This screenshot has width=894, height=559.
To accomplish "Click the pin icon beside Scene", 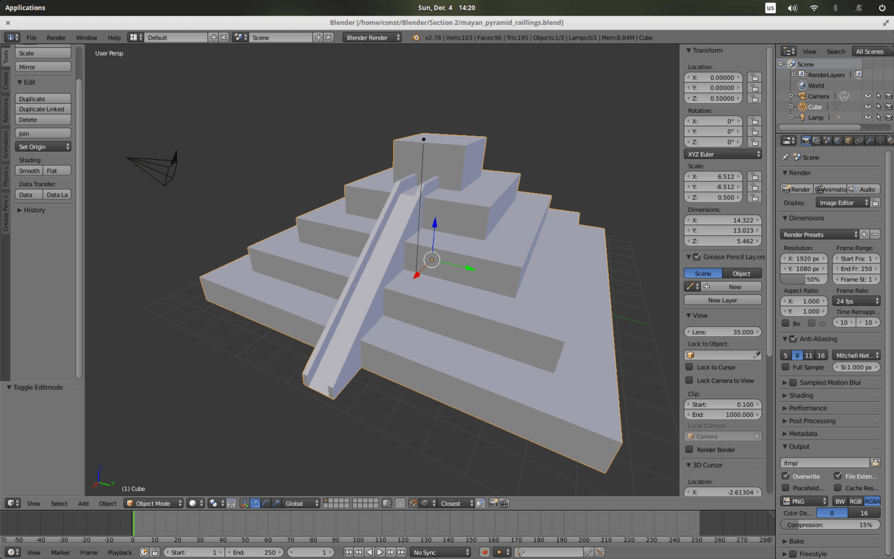I will click(786, 157).
